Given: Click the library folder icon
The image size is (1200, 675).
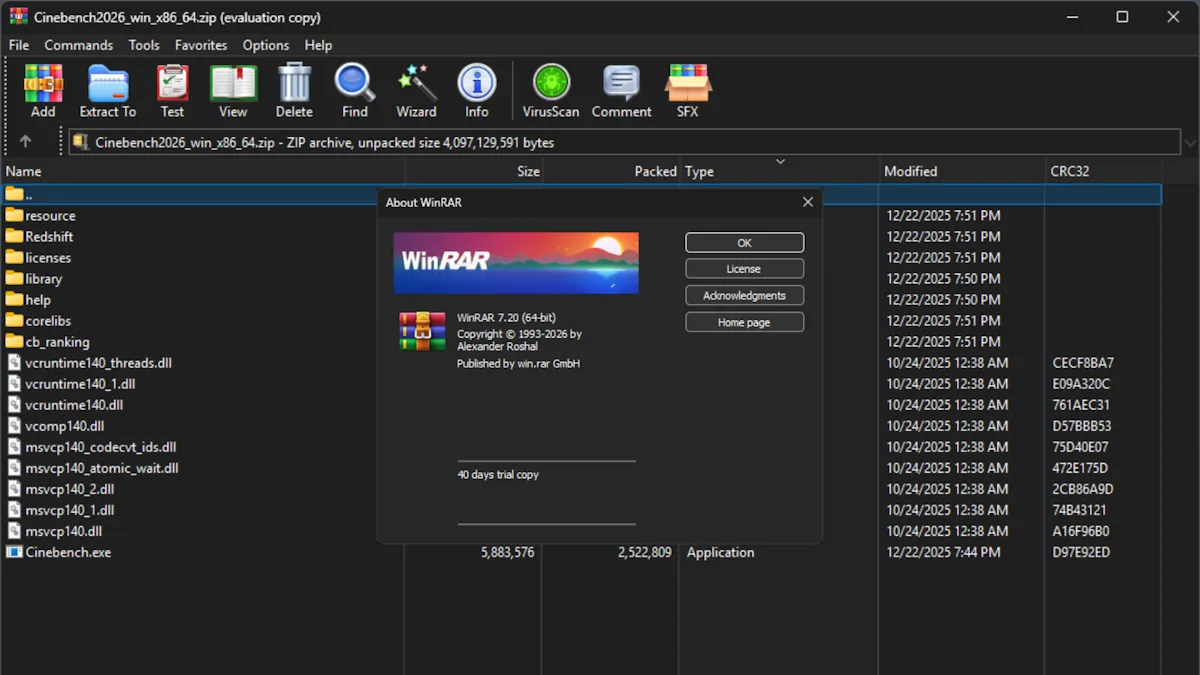Looking at the screenshot, I should pyautogui.click(x=14, y=278).
